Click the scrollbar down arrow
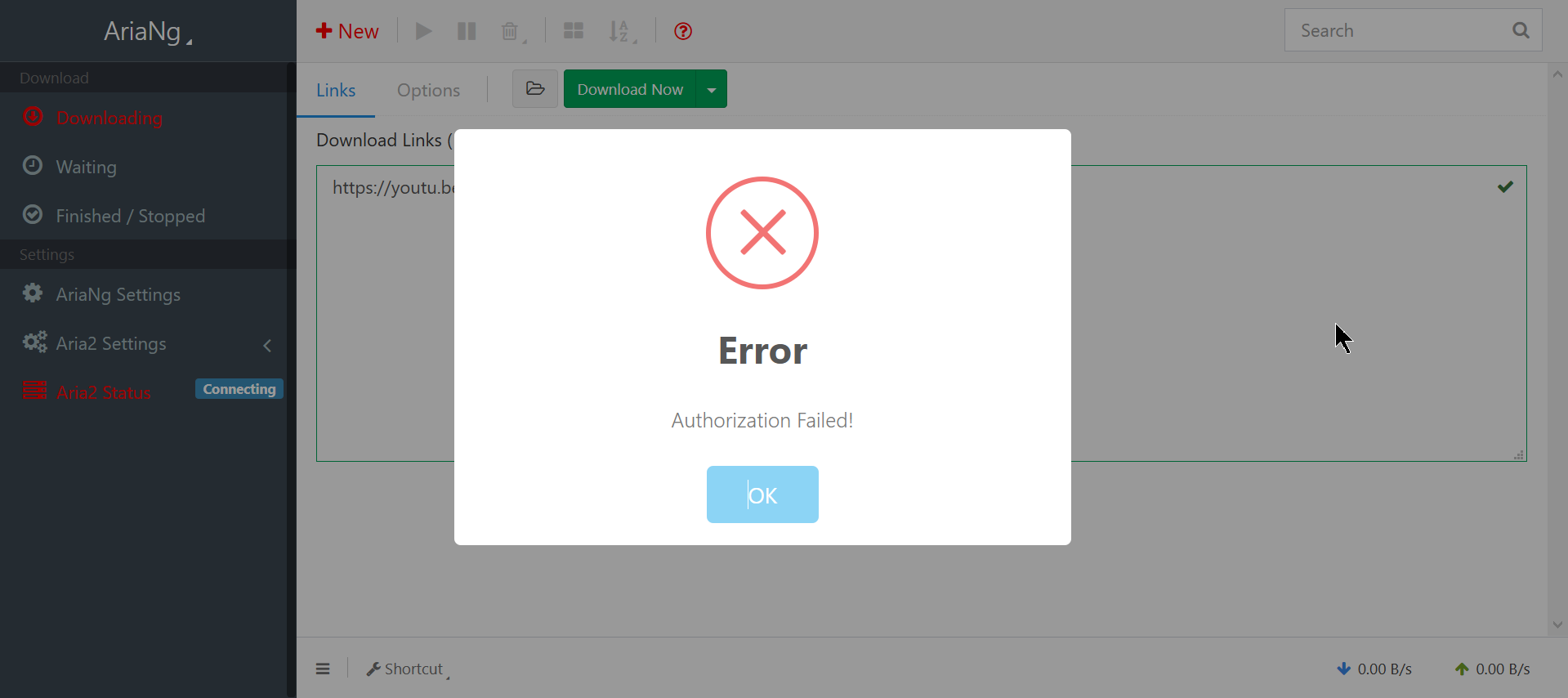 (1557, 625)
